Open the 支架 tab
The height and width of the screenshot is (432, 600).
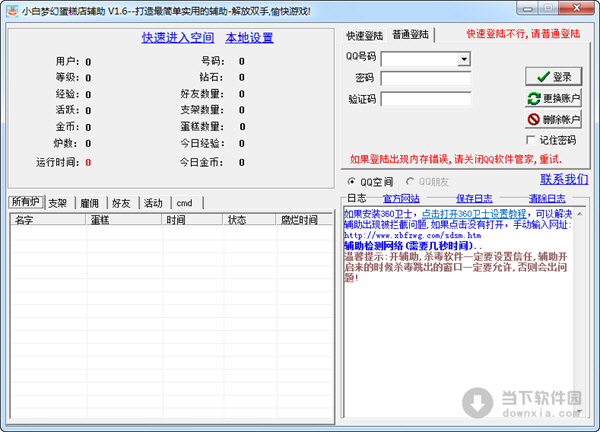58,203
